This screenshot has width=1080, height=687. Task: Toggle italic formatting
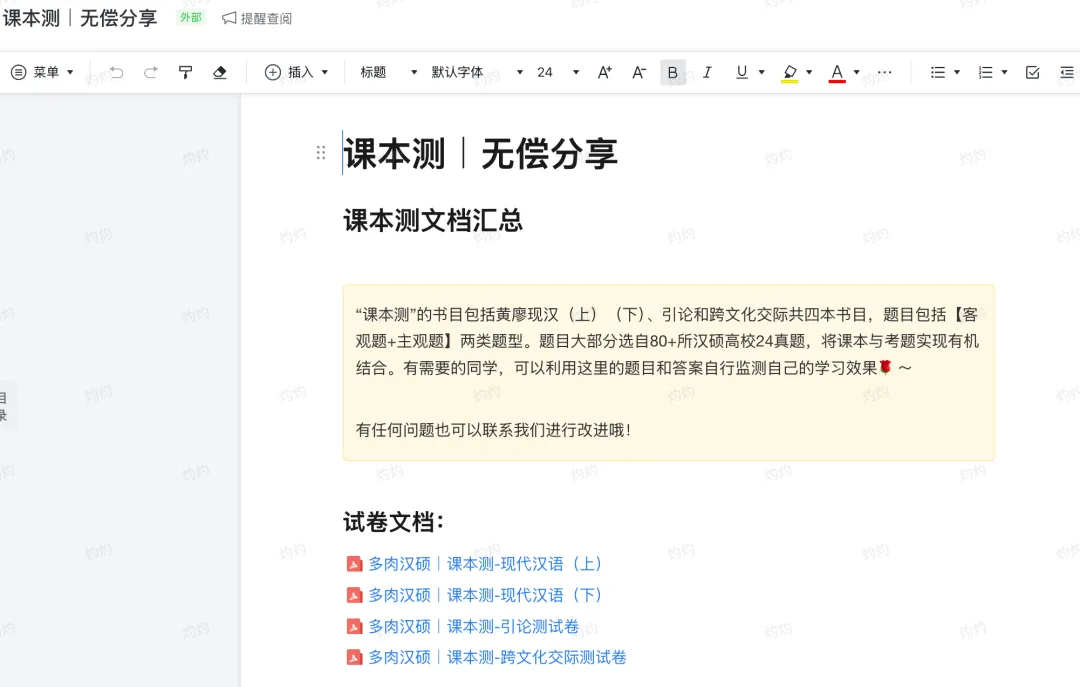(x=707, y=72)
